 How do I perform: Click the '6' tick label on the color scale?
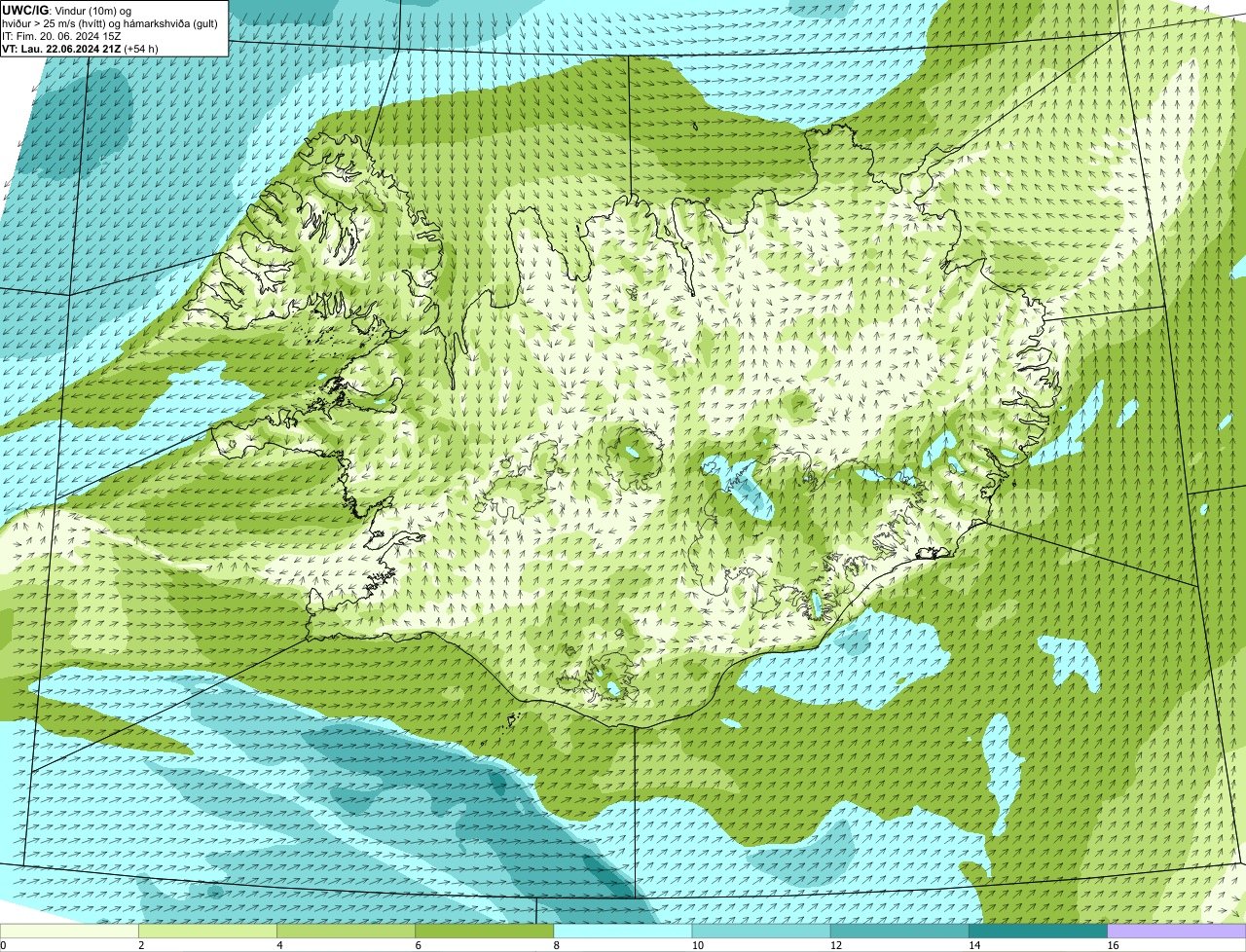click(419, 945)
